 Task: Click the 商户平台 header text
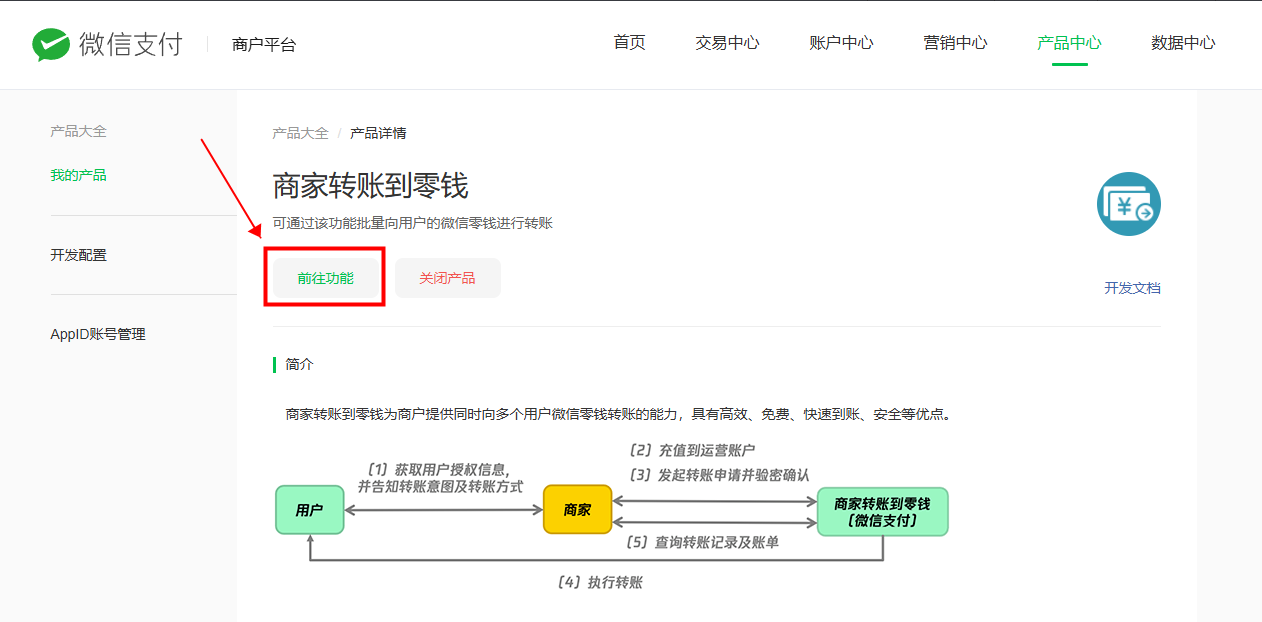tap(263, 45)
